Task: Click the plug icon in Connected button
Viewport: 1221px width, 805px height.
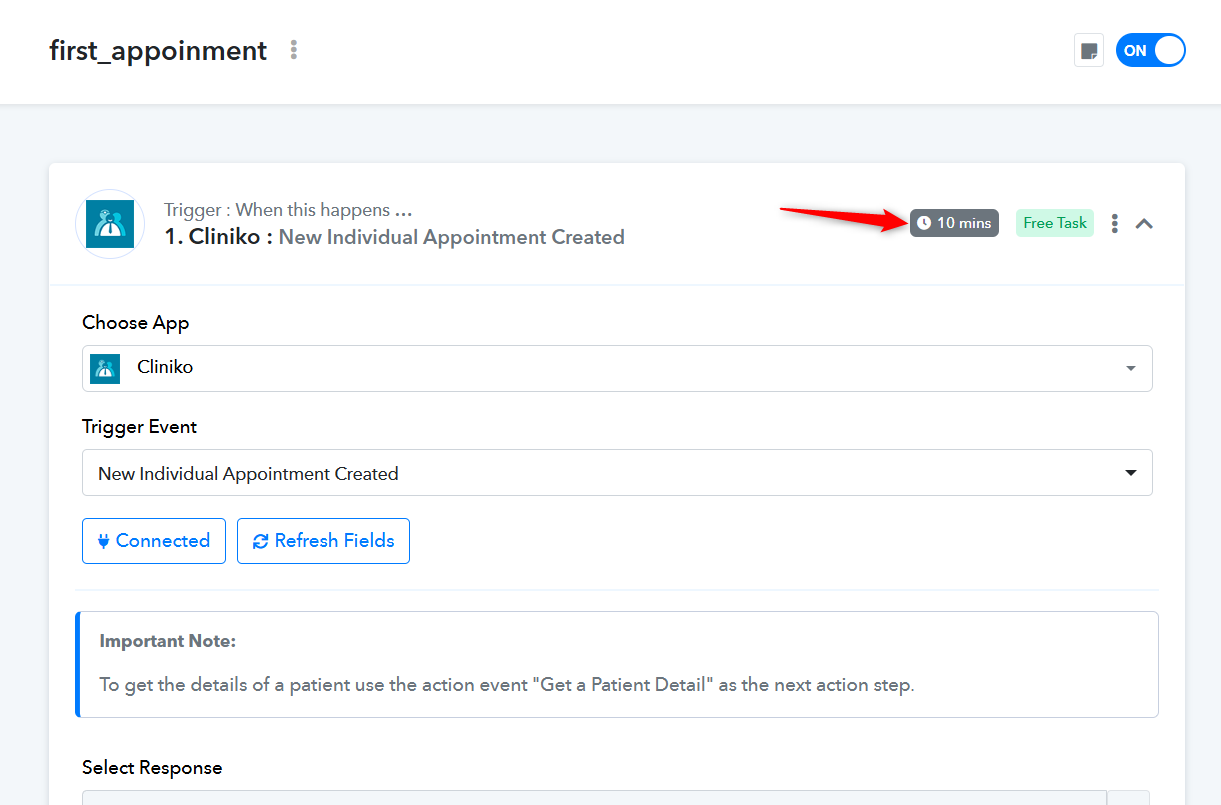Action: 103,541
